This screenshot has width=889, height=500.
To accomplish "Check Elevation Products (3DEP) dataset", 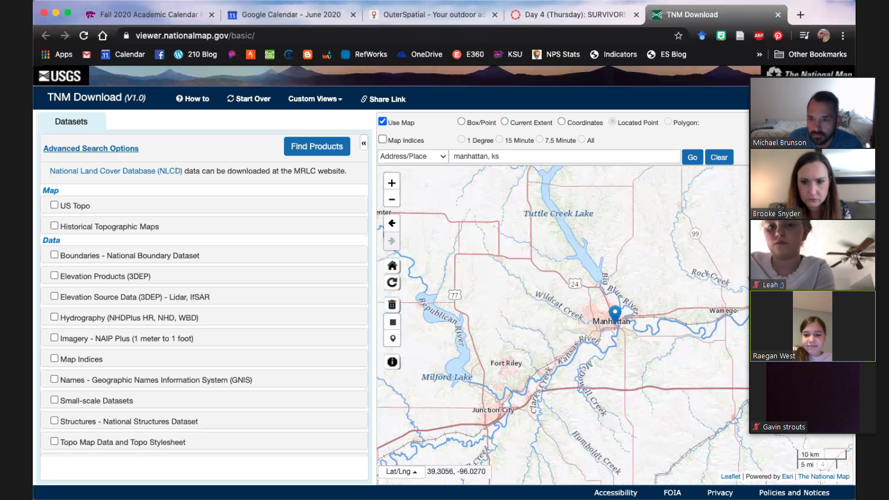I will click(54, 275).
